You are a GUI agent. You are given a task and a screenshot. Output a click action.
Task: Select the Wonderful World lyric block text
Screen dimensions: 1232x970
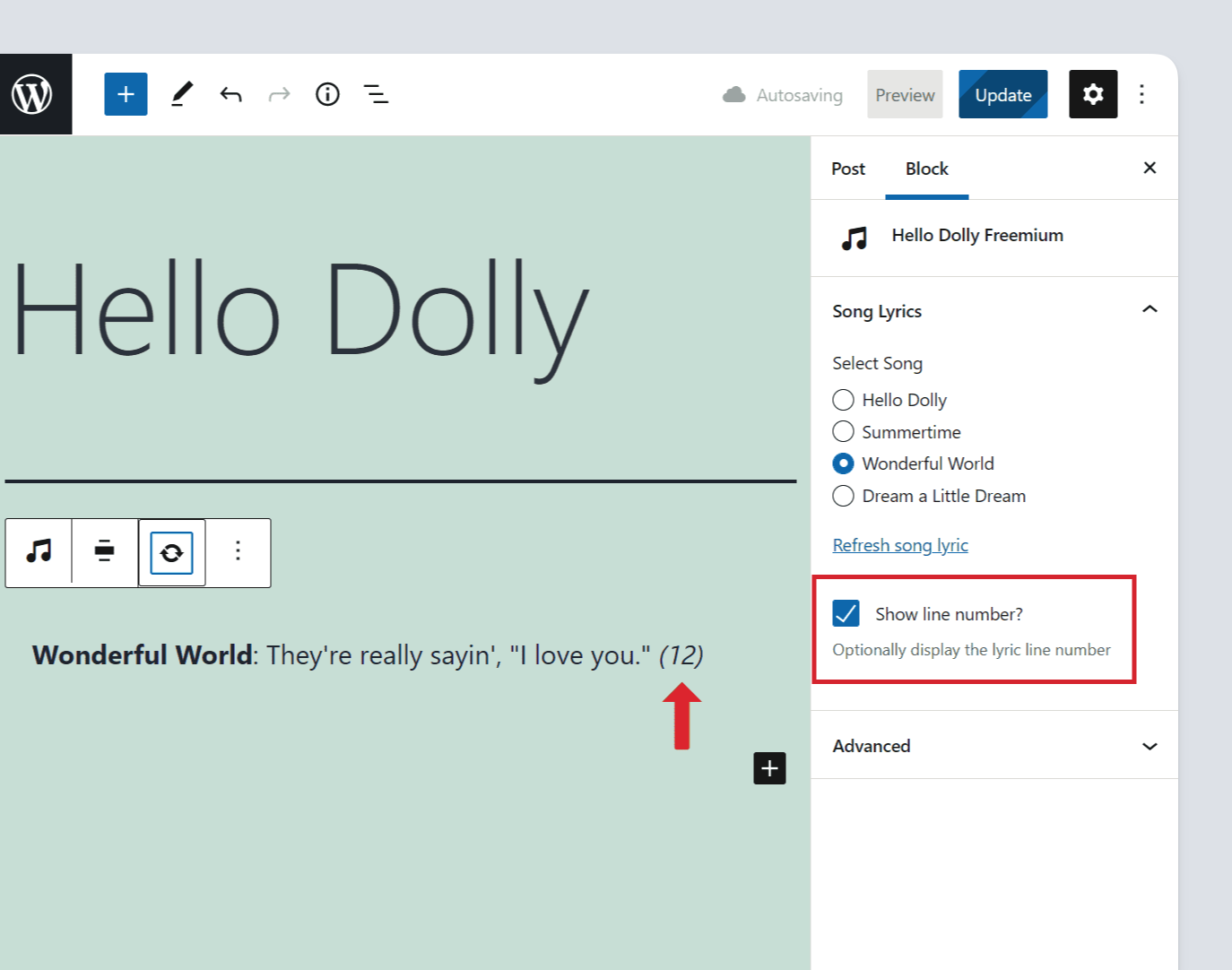pos(368,655)
